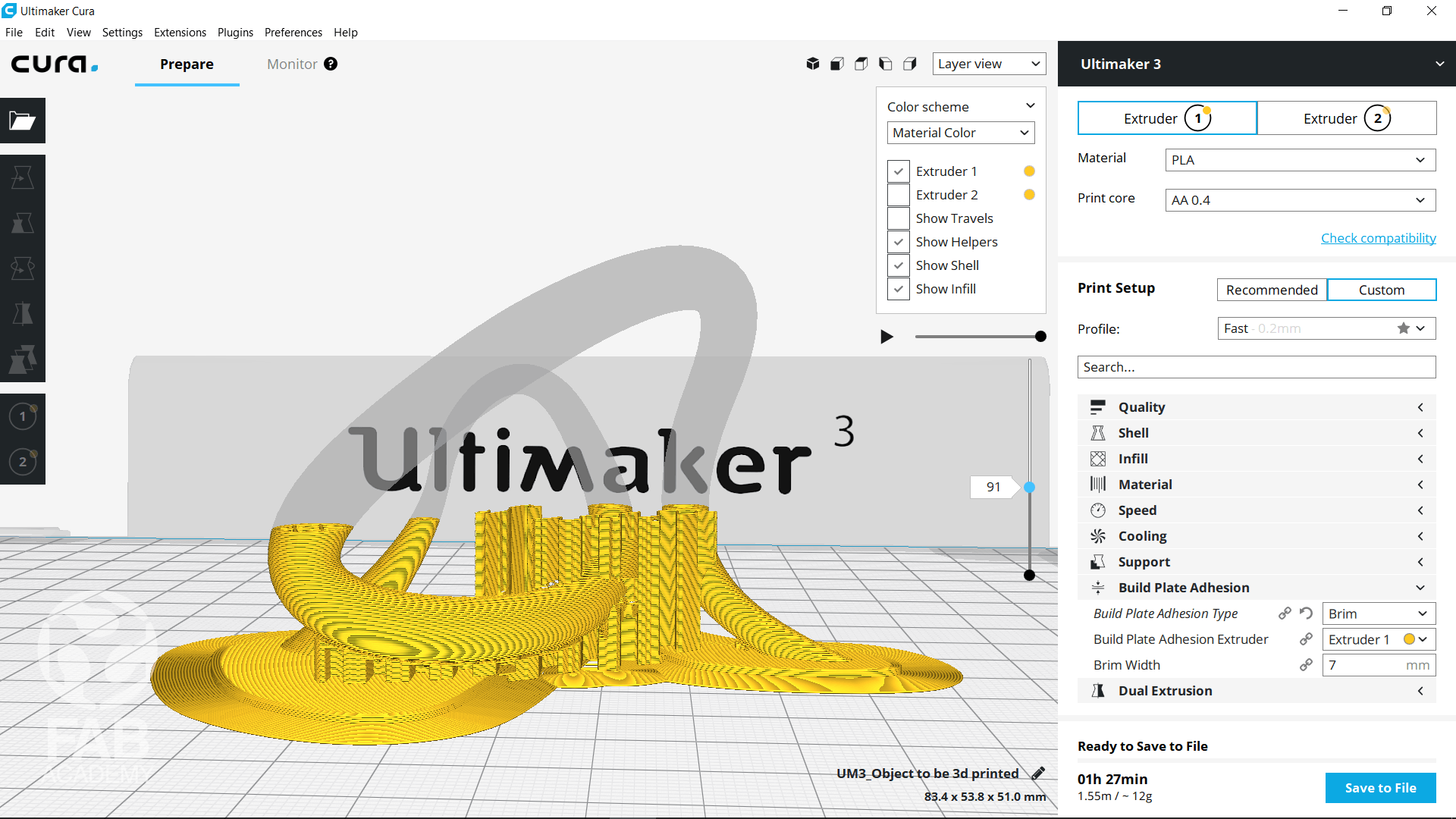Expand the Shell settings section
Screen dimensions: 1456x819
coord(1257,433)
